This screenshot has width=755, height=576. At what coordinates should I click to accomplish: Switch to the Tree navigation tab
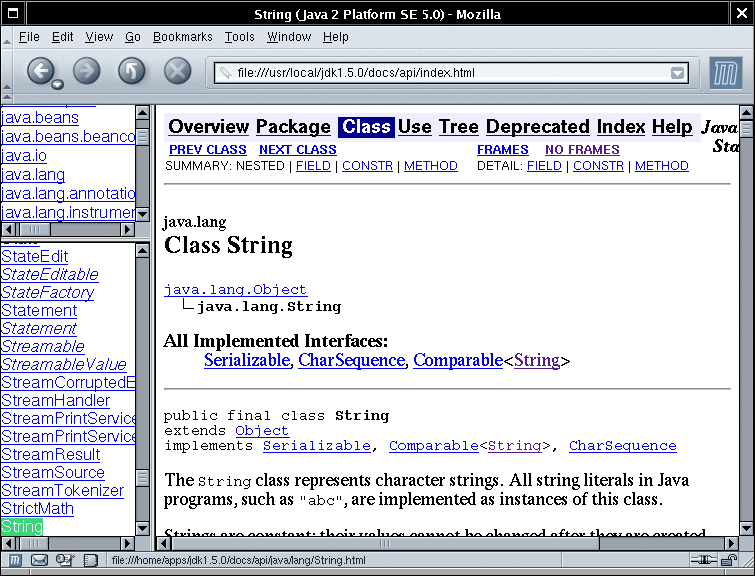459,127
